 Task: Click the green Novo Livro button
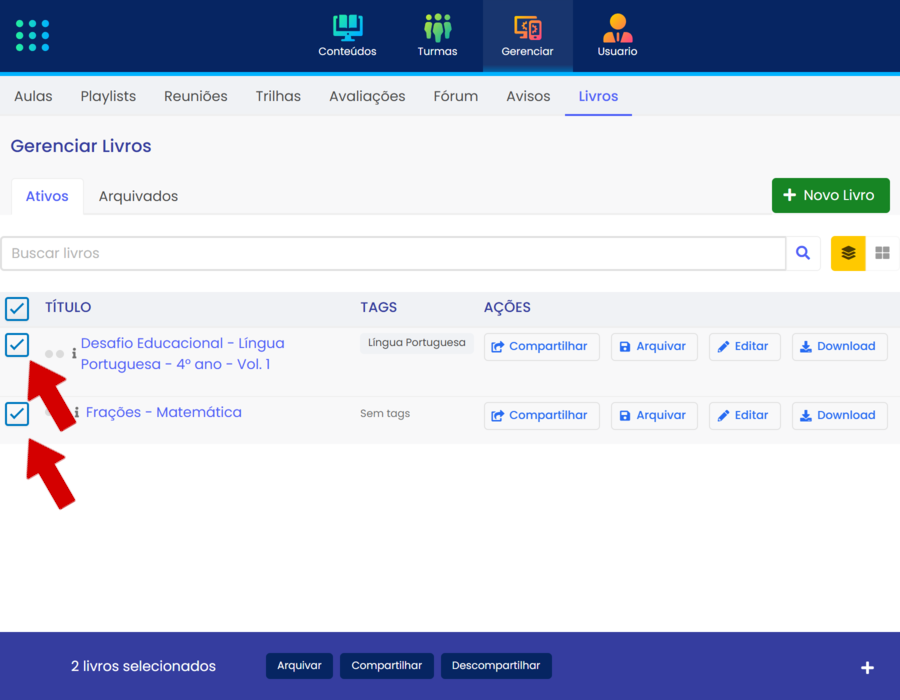point(830,195)
